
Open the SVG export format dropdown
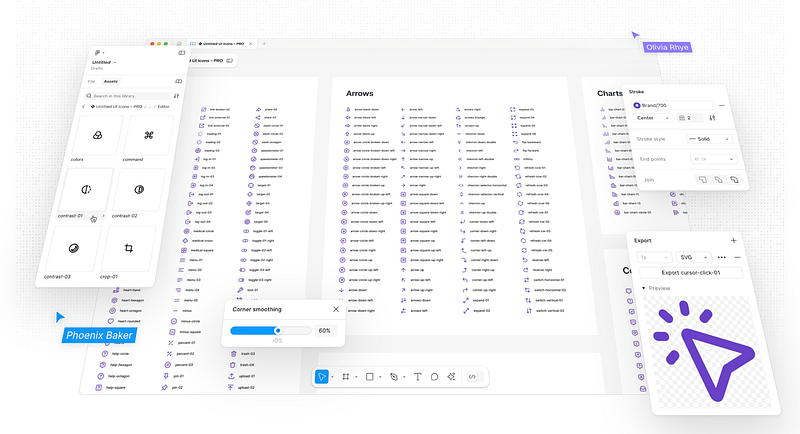point(693,258)
